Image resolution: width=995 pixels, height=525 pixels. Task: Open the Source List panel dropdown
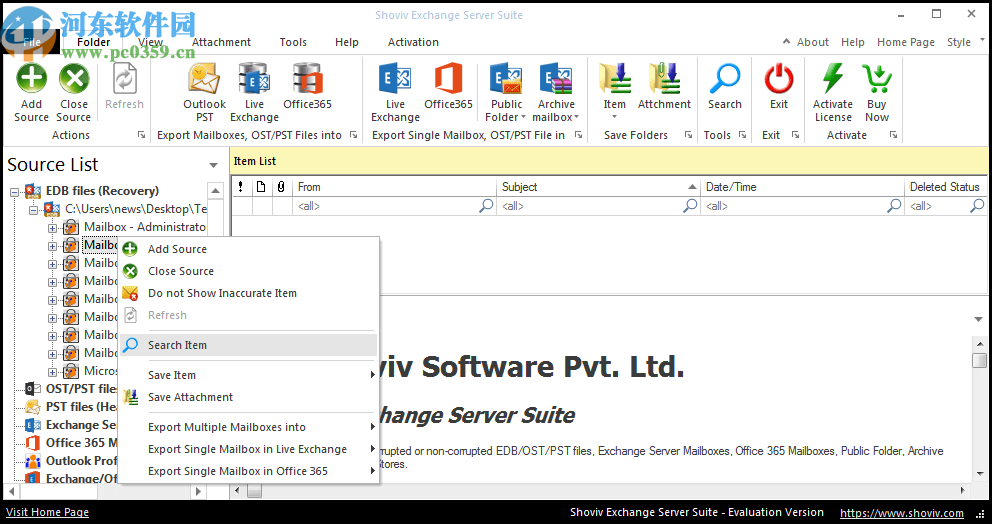tap(213, 165)
